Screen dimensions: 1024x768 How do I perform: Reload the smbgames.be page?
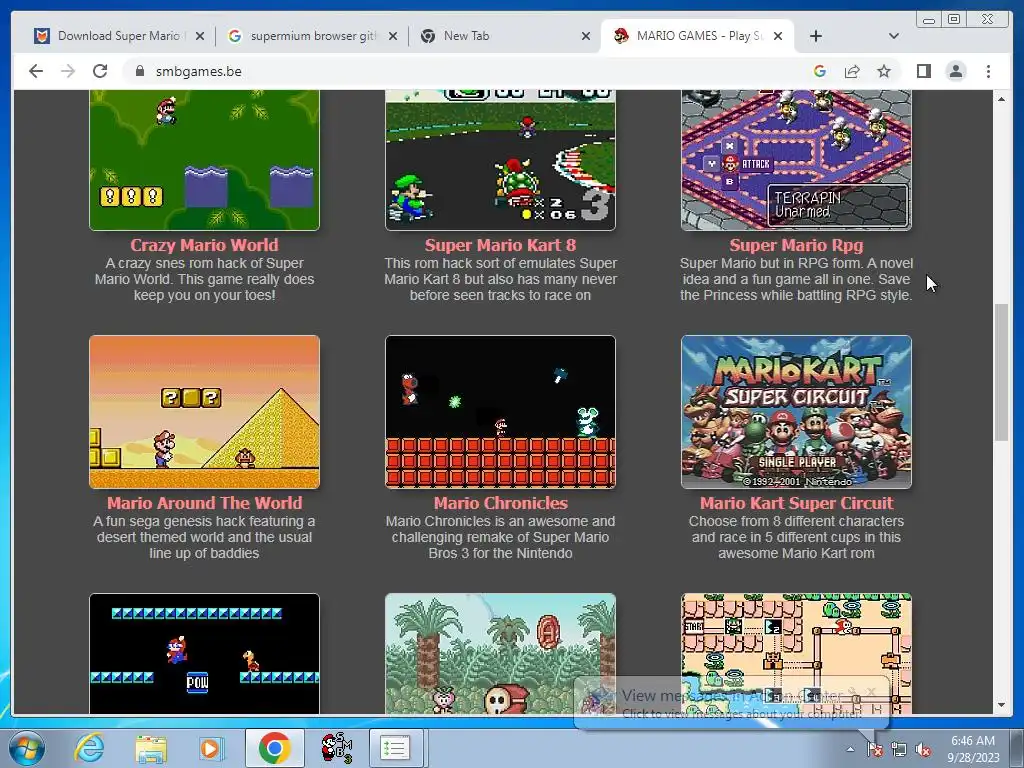point(100,71)
